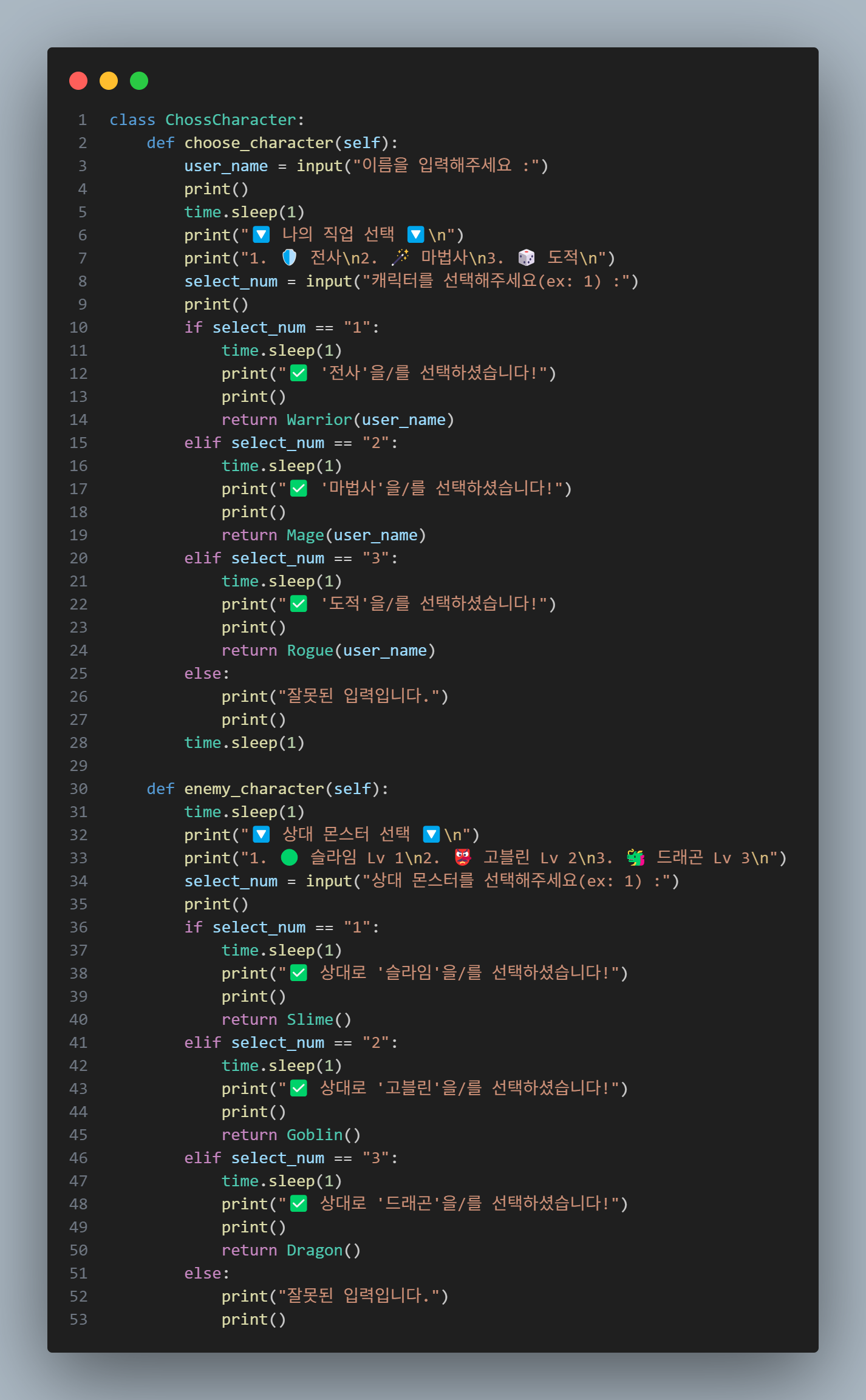
Task: Click the text '고블린 Lv 2' on line 33
Action: pos(531,857)
